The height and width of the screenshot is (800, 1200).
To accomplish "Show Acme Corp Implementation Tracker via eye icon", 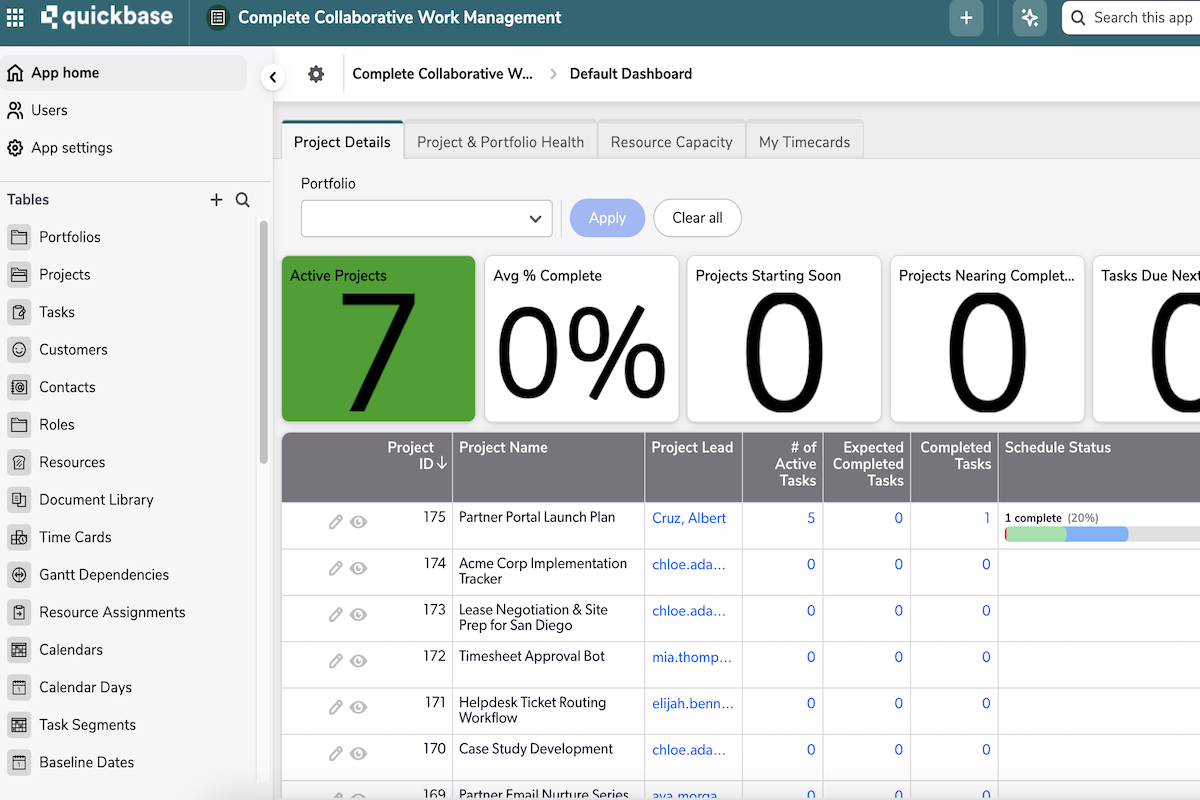I will point(357,567).
